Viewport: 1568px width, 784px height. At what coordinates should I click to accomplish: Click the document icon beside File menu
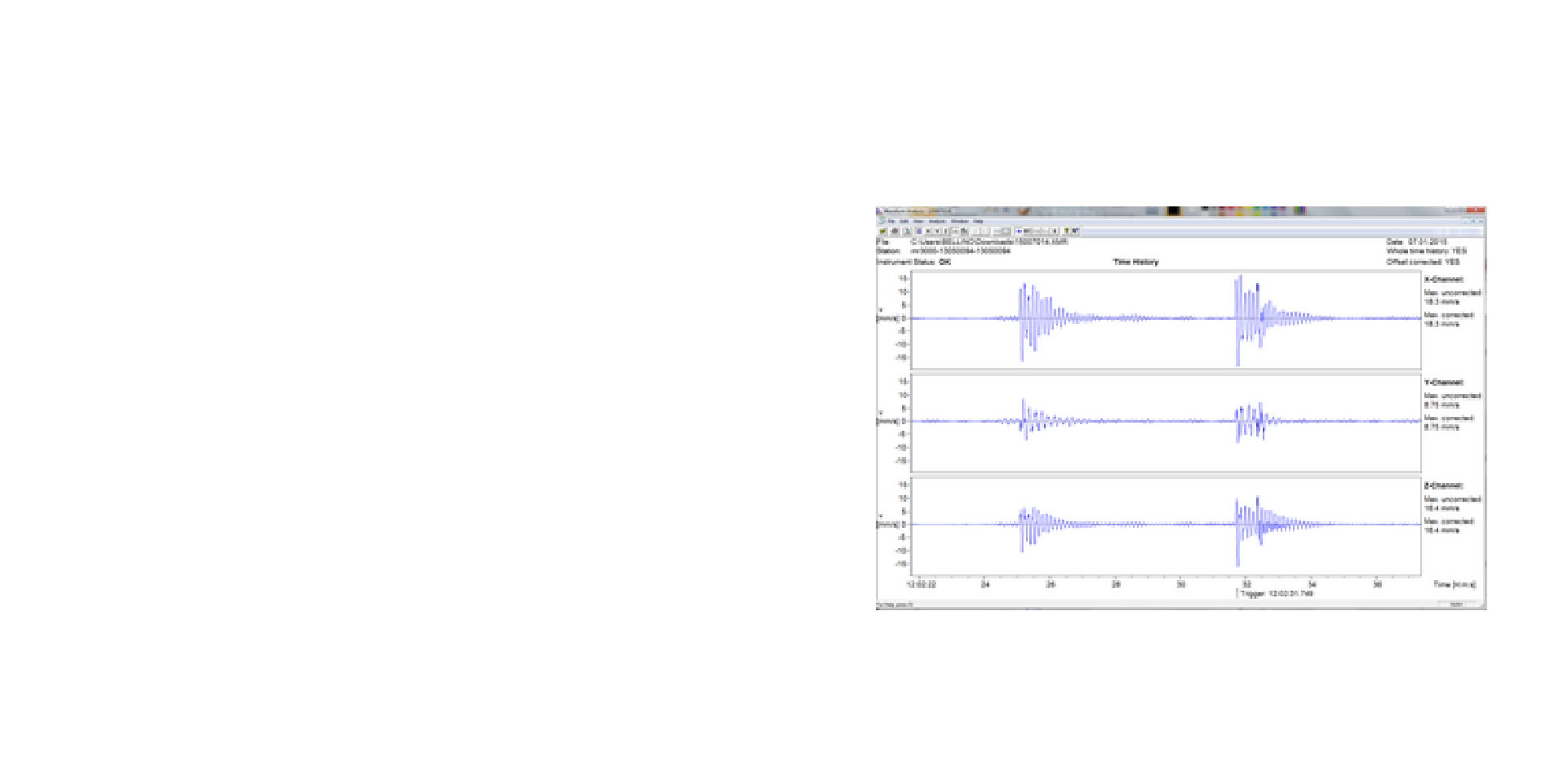882,221
